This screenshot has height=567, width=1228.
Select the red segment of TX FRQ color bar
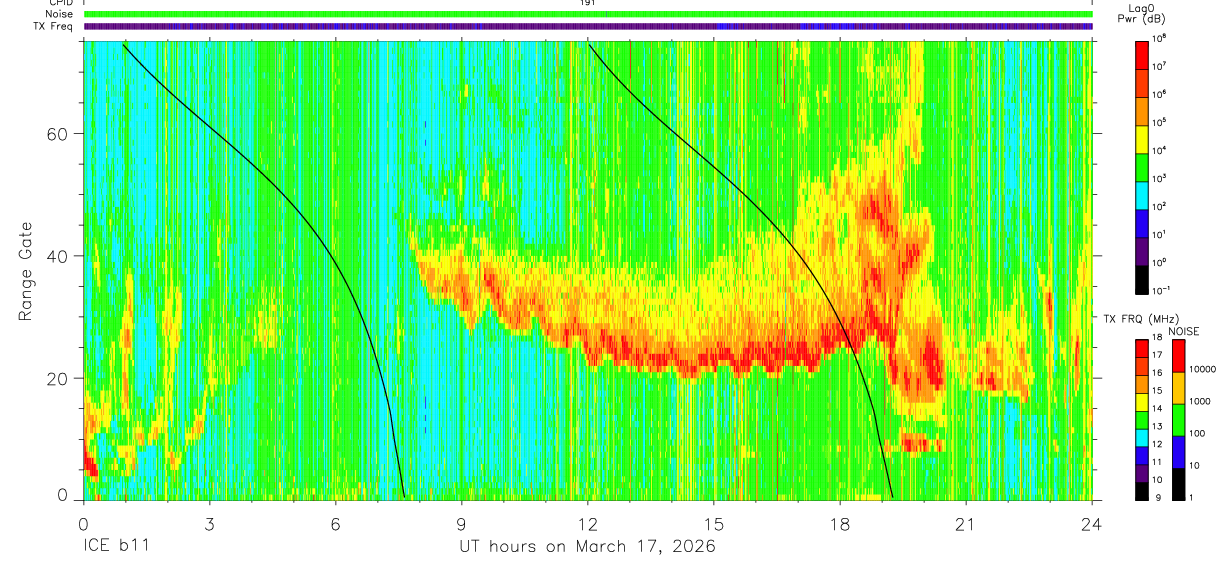(1142, 349)
